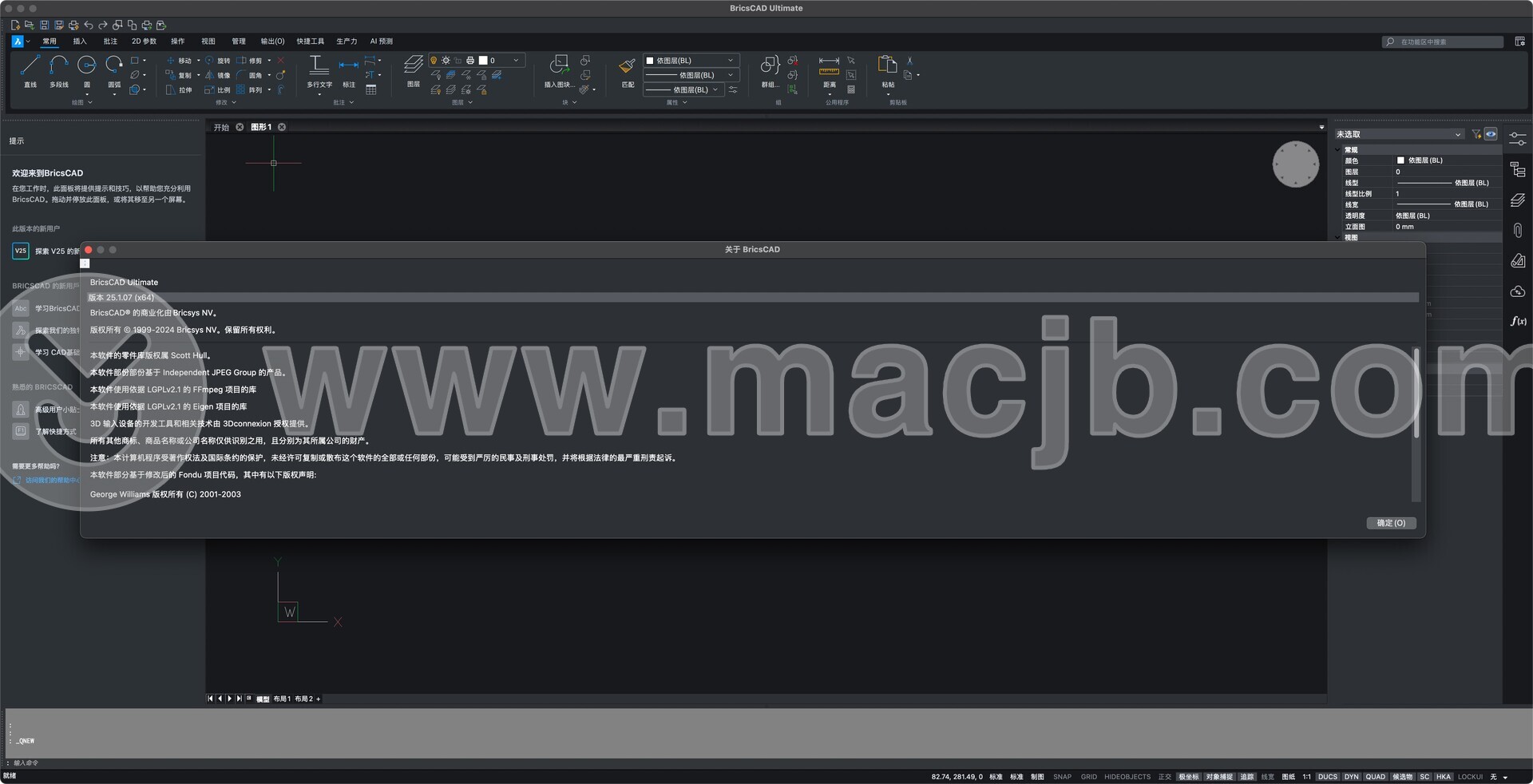This screenshot has height=784, width=1533.
Task: Select the Line (直线) drawing tool
Action: coord(30,70)
